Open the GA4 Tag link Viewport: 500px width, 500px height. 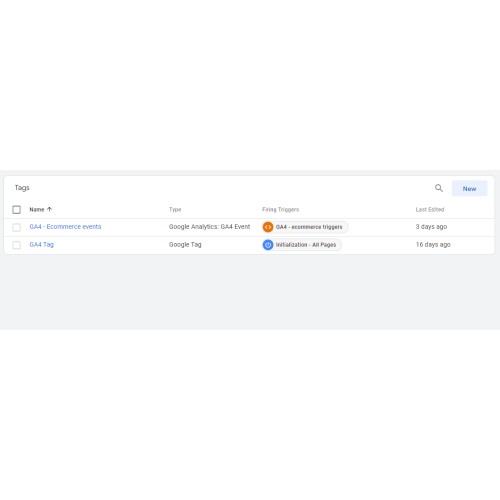(42, 245)
